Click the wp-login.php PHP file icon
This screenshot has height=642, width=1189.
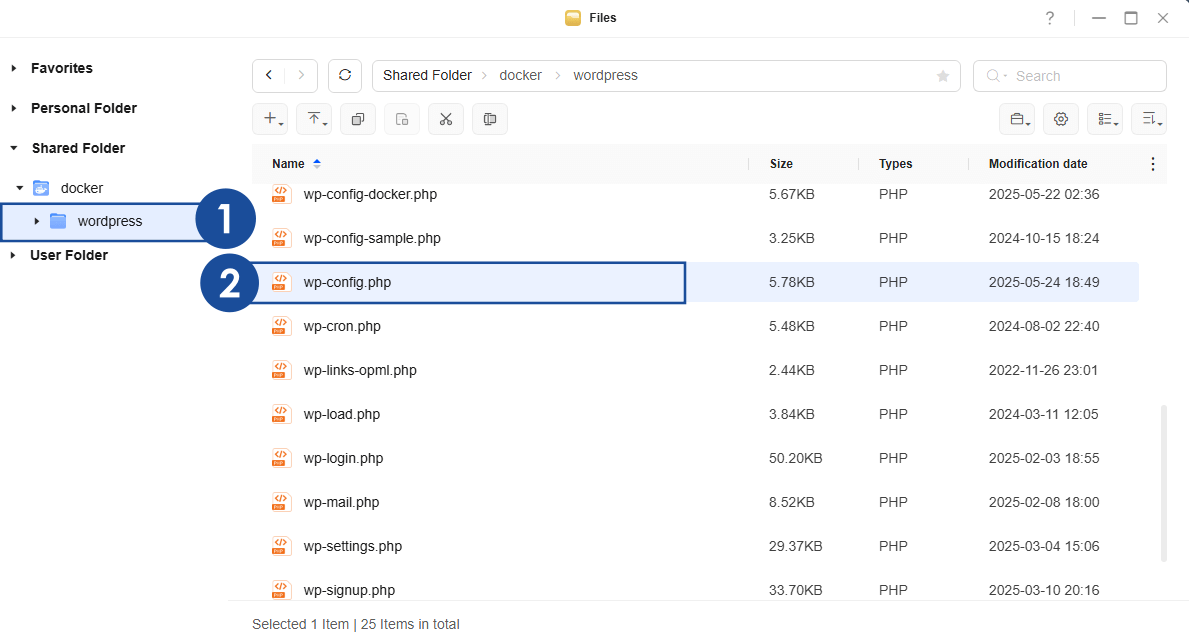pyautogui.click(x=281, y=458)
